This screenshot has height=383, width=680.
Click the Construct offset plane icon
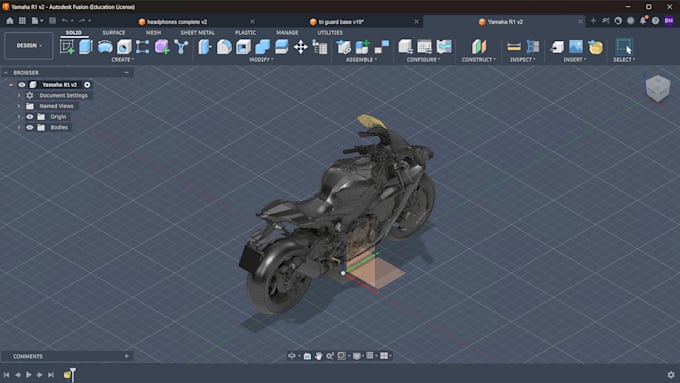click(479, 47)
